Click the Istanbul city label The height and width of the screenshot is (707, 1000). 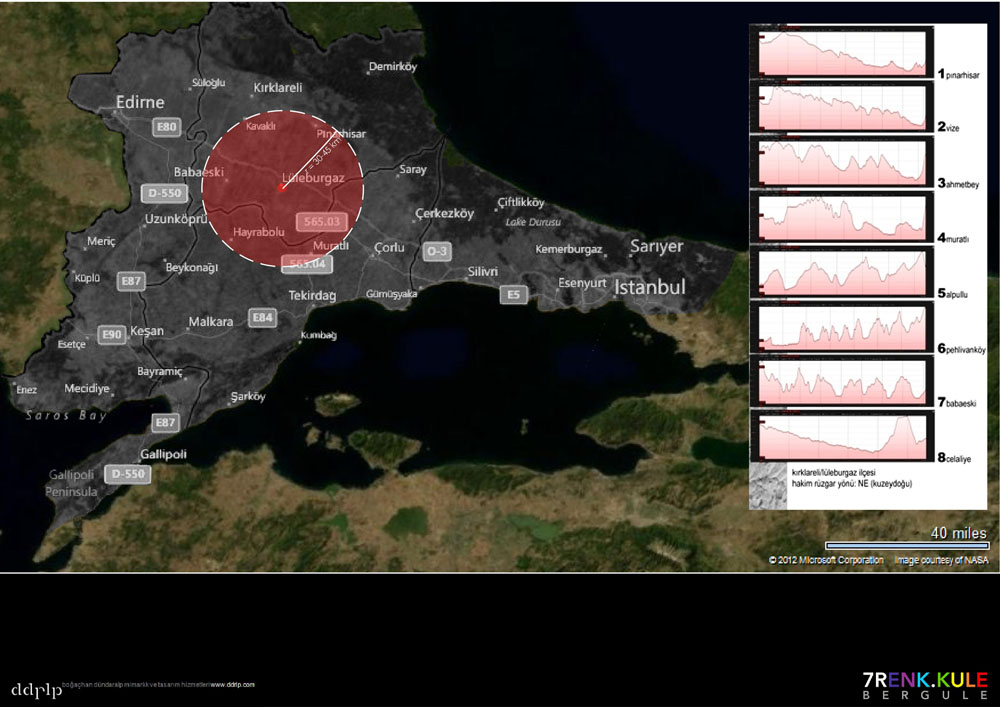(x=651, y=287)
